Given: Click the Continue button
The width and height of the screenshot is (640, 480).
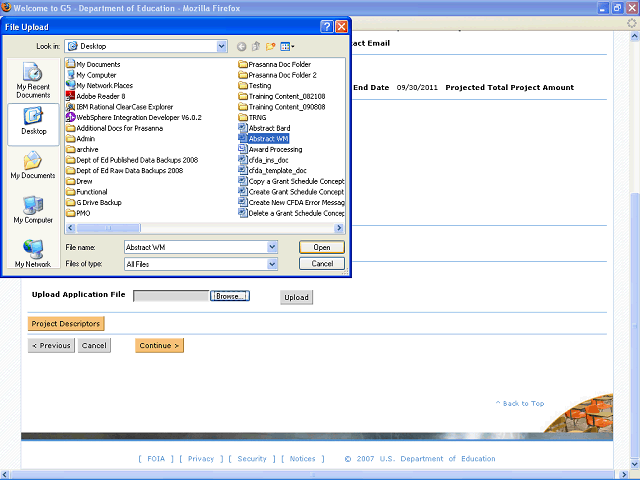Looking at the screenshot, I should click(x=159, y=345).
